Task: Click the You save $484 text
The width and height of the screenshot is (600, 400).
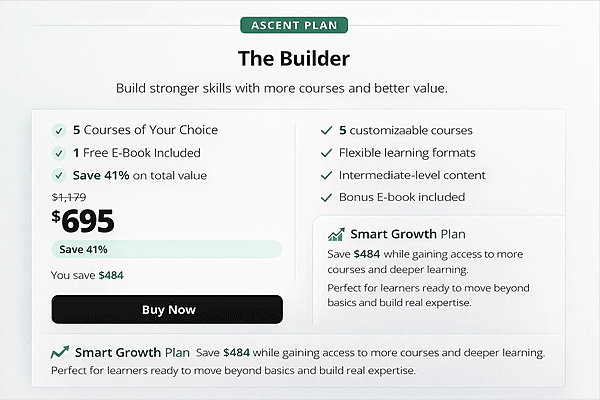Action: tap(87, 275)
